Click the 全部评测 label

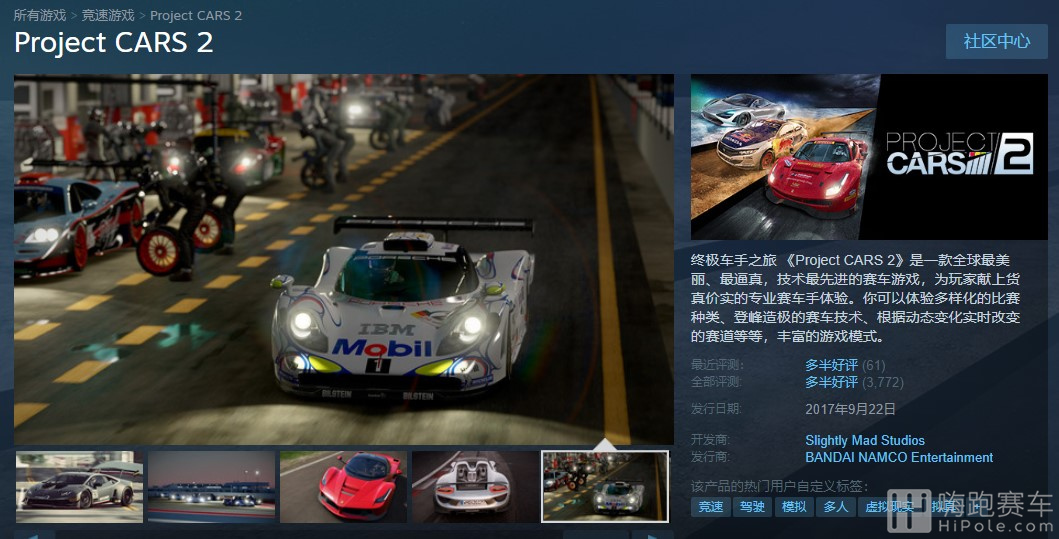click(717, 382)
